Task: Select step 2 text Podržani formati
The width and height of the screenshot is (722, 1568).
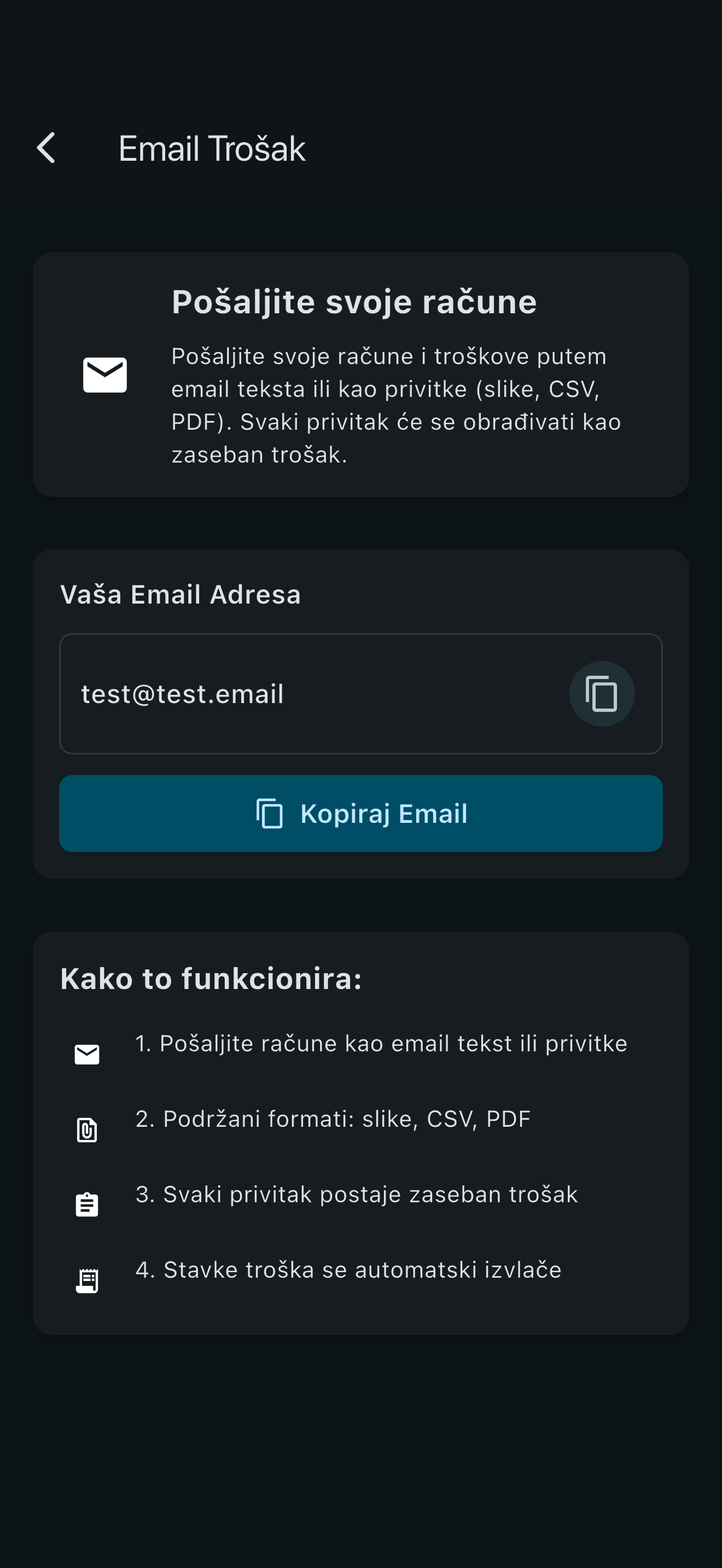Action: (333, 1119)
